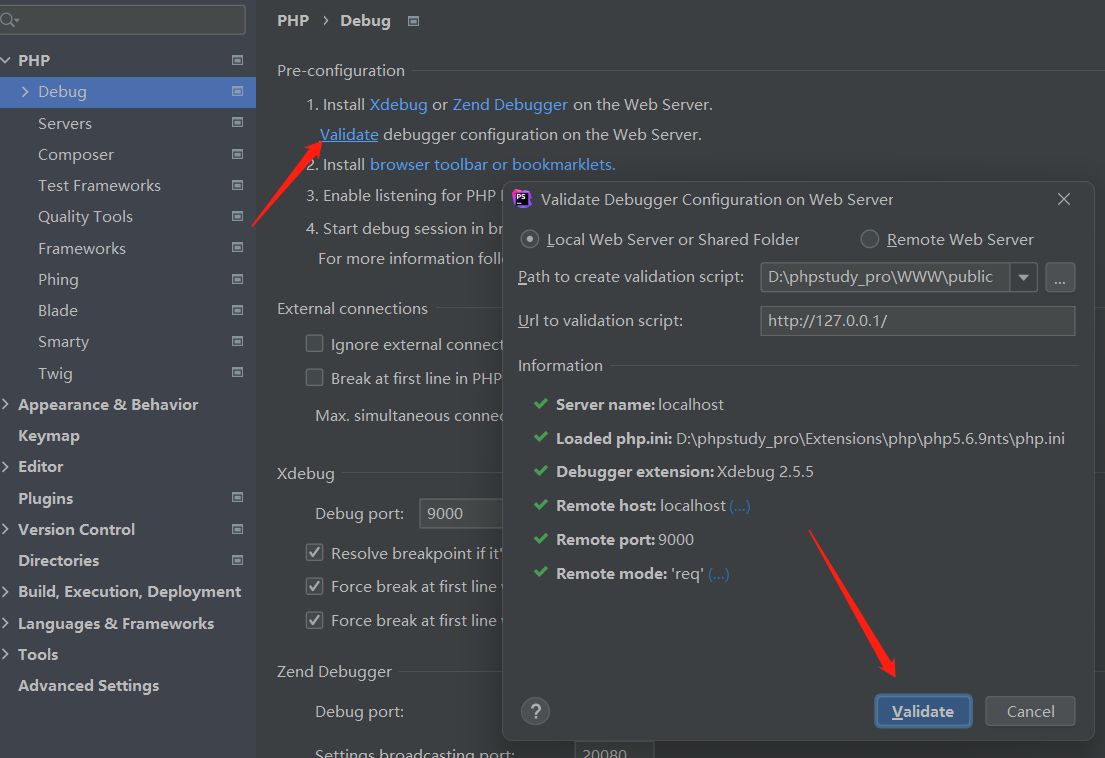The width and height of the screenshot is (1105, 758).
Task: Click the project-level icon in the Directories row
Action: (x=237, y=560)
